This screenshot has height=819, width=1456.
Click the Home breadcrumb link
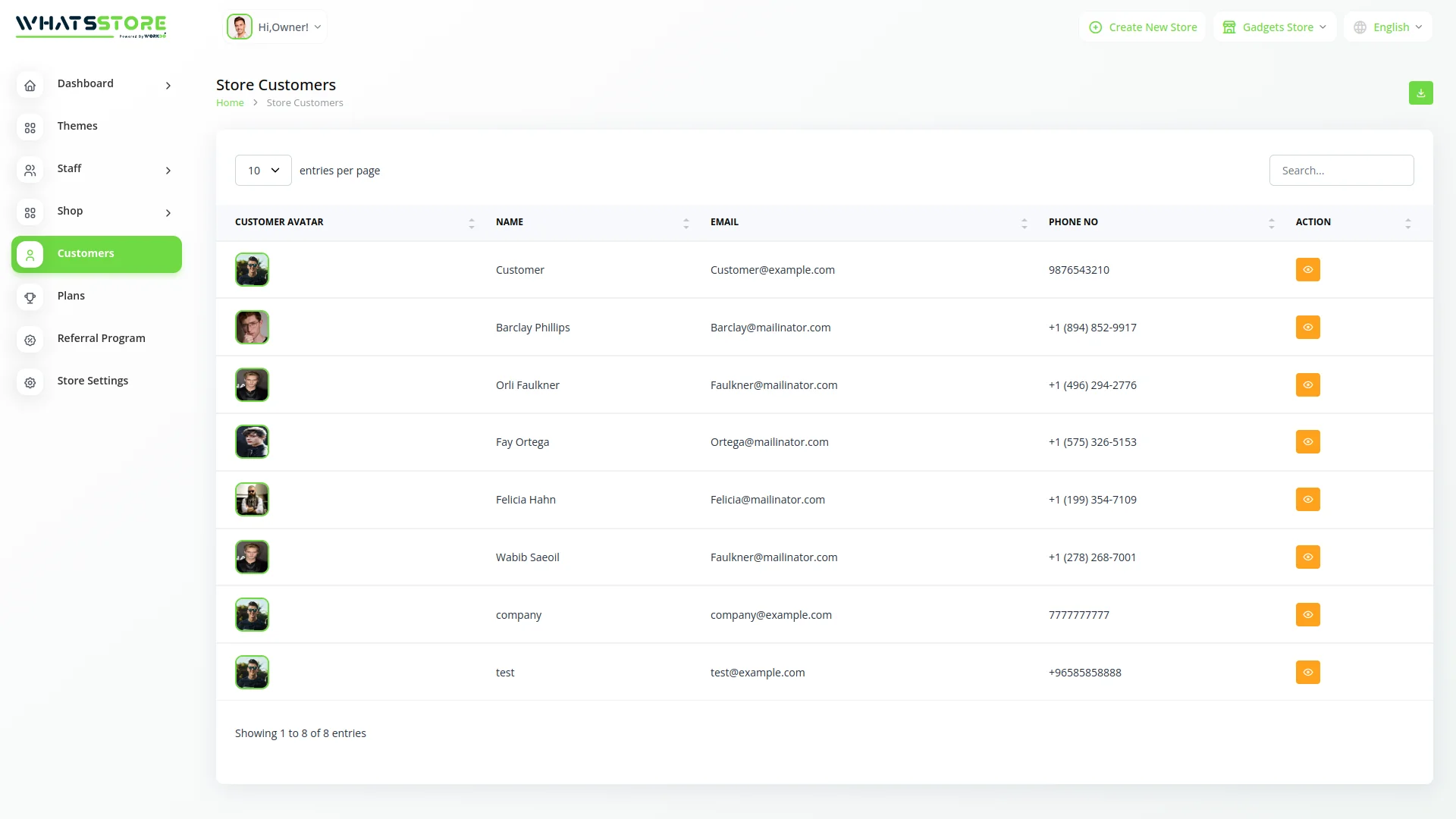coord(230,103)
